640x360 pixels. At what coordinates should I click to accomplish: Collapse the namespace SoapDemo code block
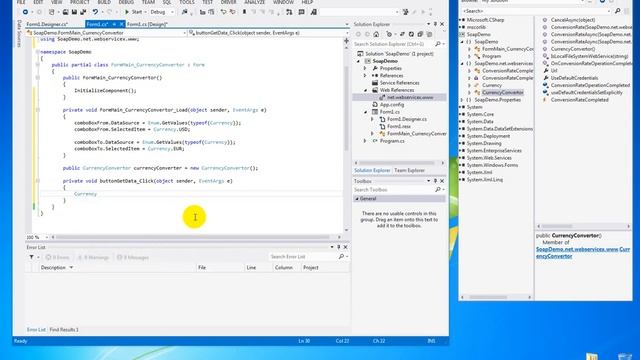(38, 52)
